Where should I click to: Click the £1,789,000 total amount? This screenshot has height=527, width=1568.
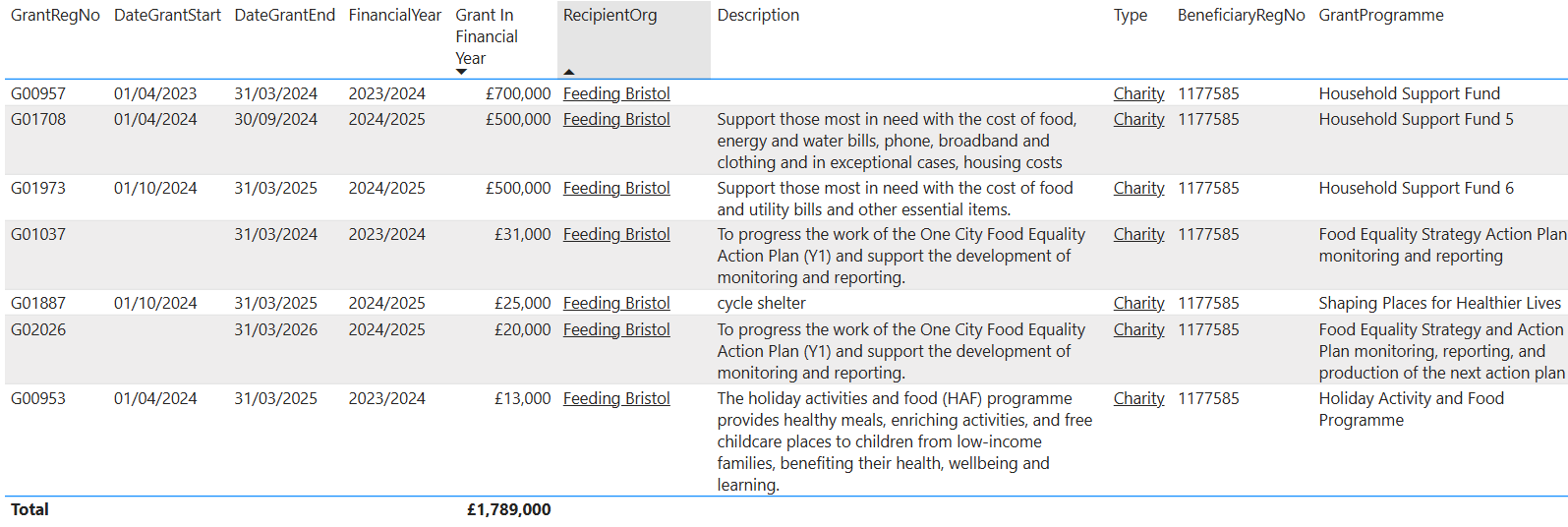pos(508,510)
